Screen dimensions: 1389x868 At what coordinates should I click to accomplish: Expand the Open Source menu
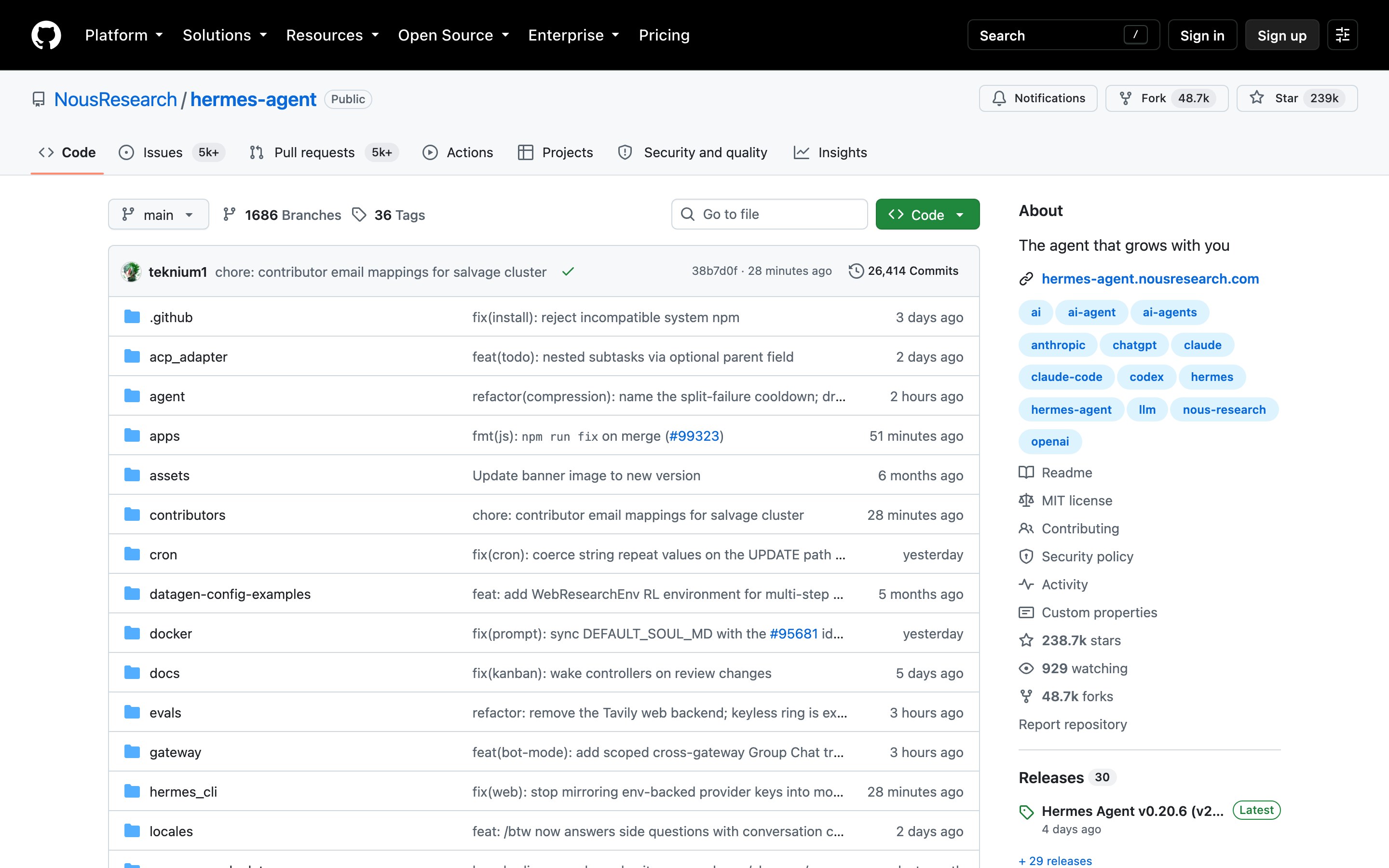pyautogui.click(x=453, y=35)
